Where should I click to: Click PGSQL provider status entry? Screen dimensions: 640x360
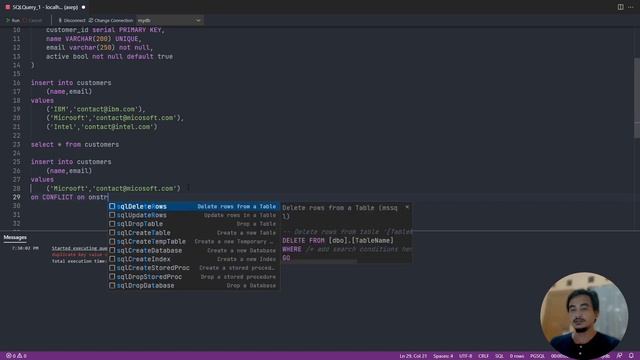537,356
